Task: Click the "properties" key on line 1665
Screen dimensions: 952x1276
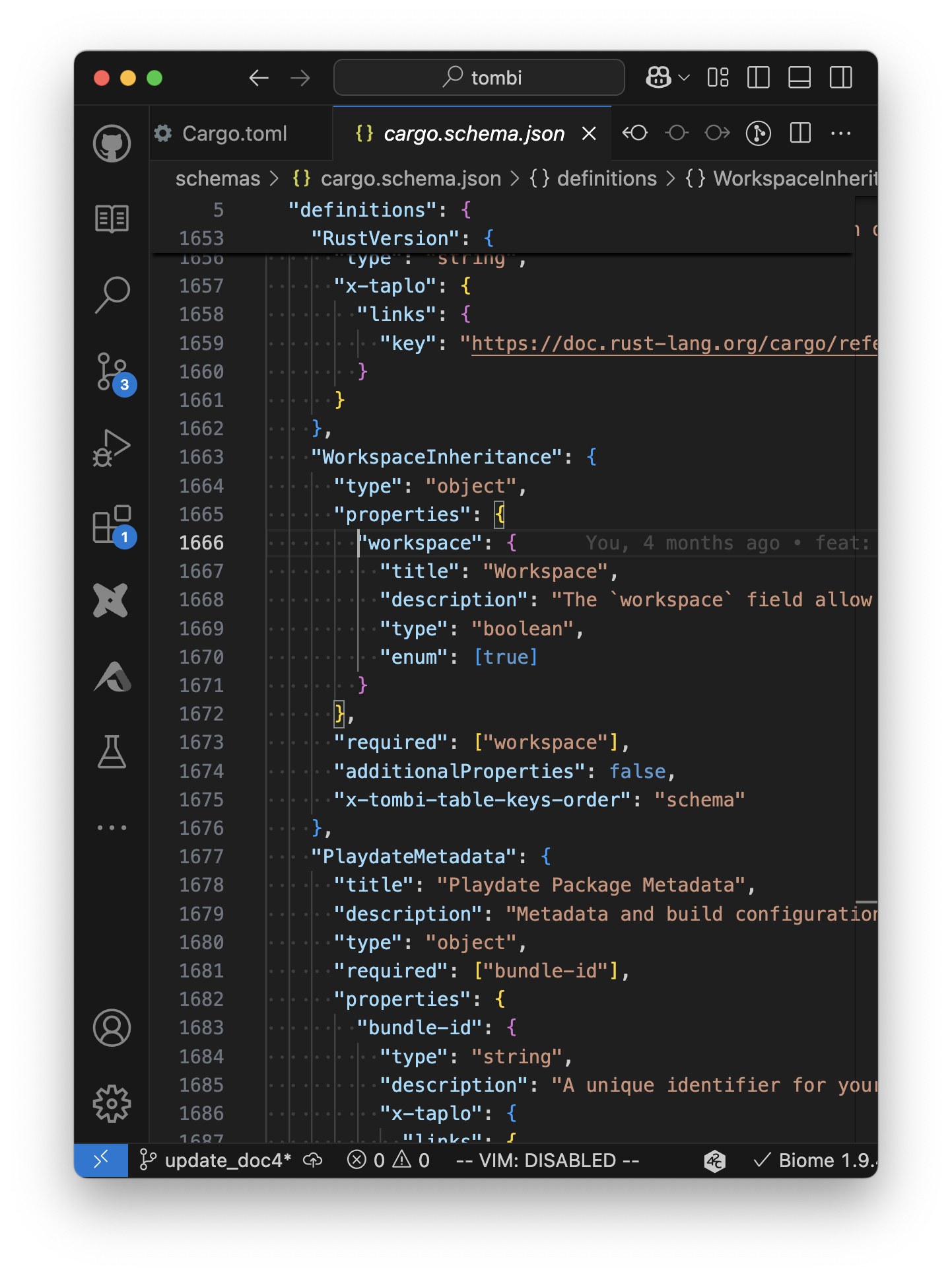Action: [x=403, y=514]
